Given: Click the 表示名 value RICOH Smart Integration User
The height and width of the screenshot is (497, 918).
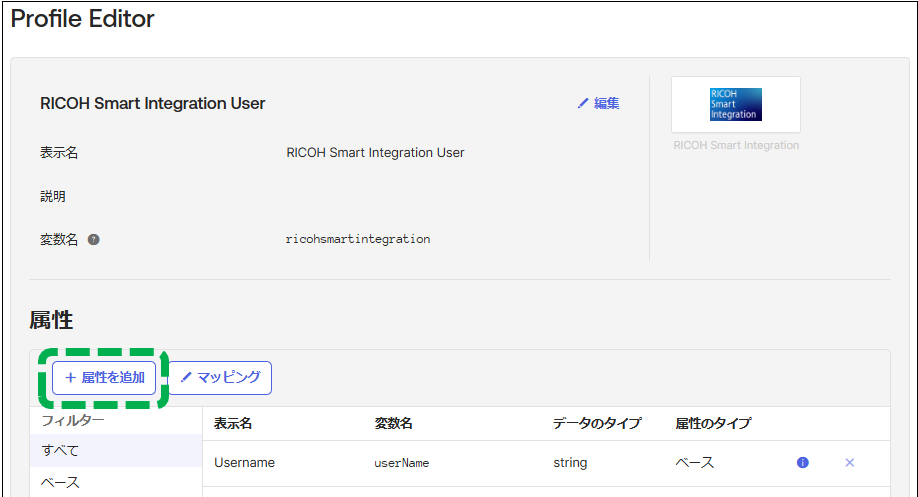Looking at the screenshot, I should point(375,153).
